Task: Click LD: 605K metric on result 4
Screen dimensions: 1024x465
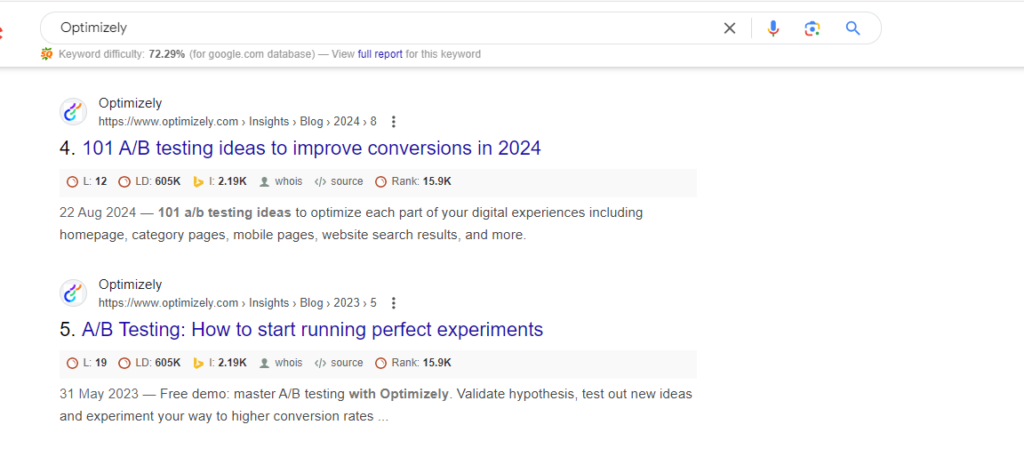Action: tap(150, 182)
